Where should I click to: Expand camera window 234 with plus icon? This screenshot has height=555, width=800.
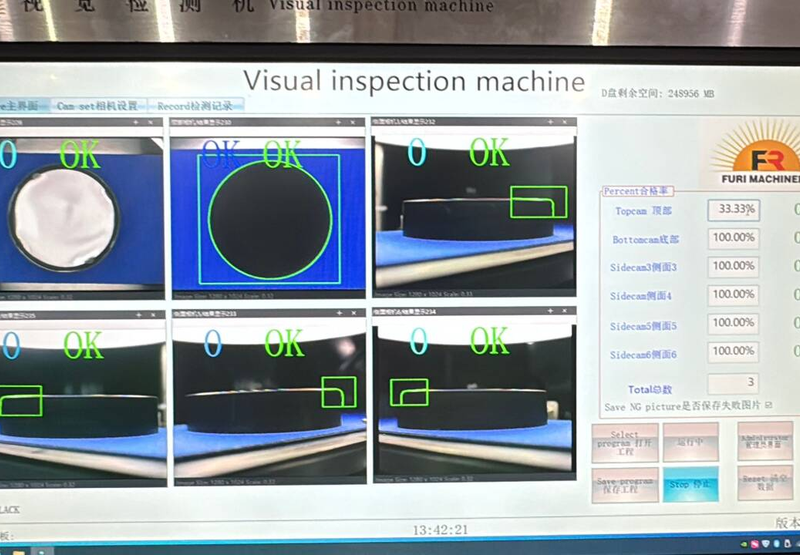click(550, 311)
